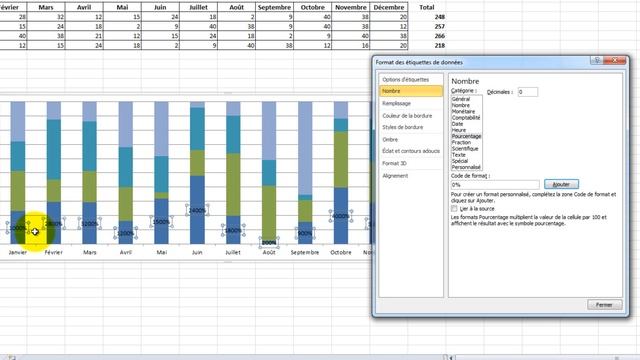Select the Novembre table header cell
640x360 pixels.
pos(351,7)
